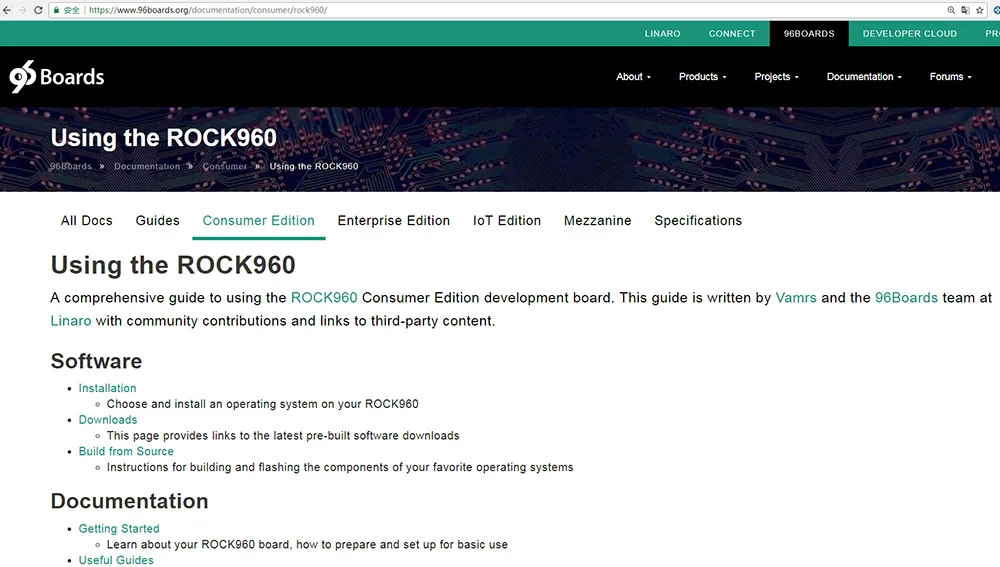Open the ROCK960 link in the intro paragraph
1000x567 pixels.
(x=324, y=298)
